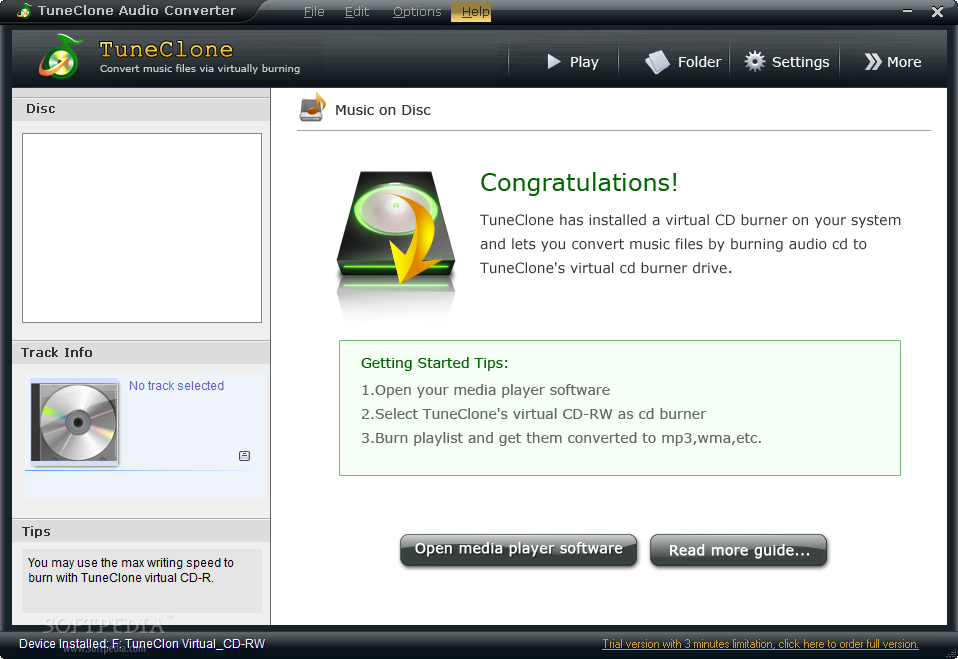Click the title bar app icon

click(x=24, y=10)
